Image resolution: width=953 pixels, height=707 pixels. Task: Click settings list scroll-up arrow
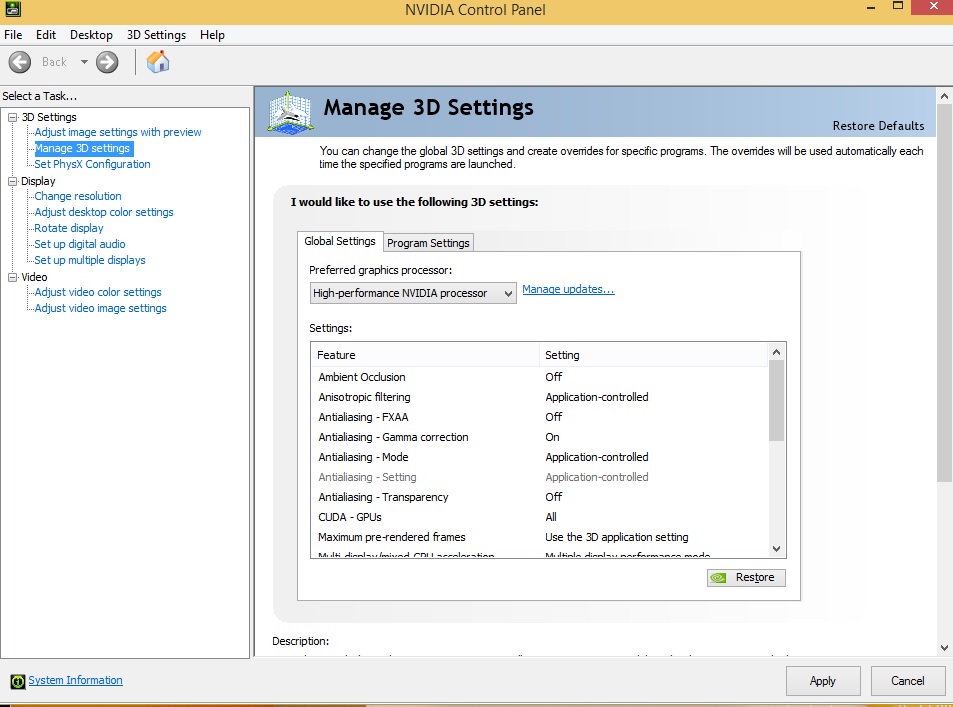(776, 353)
